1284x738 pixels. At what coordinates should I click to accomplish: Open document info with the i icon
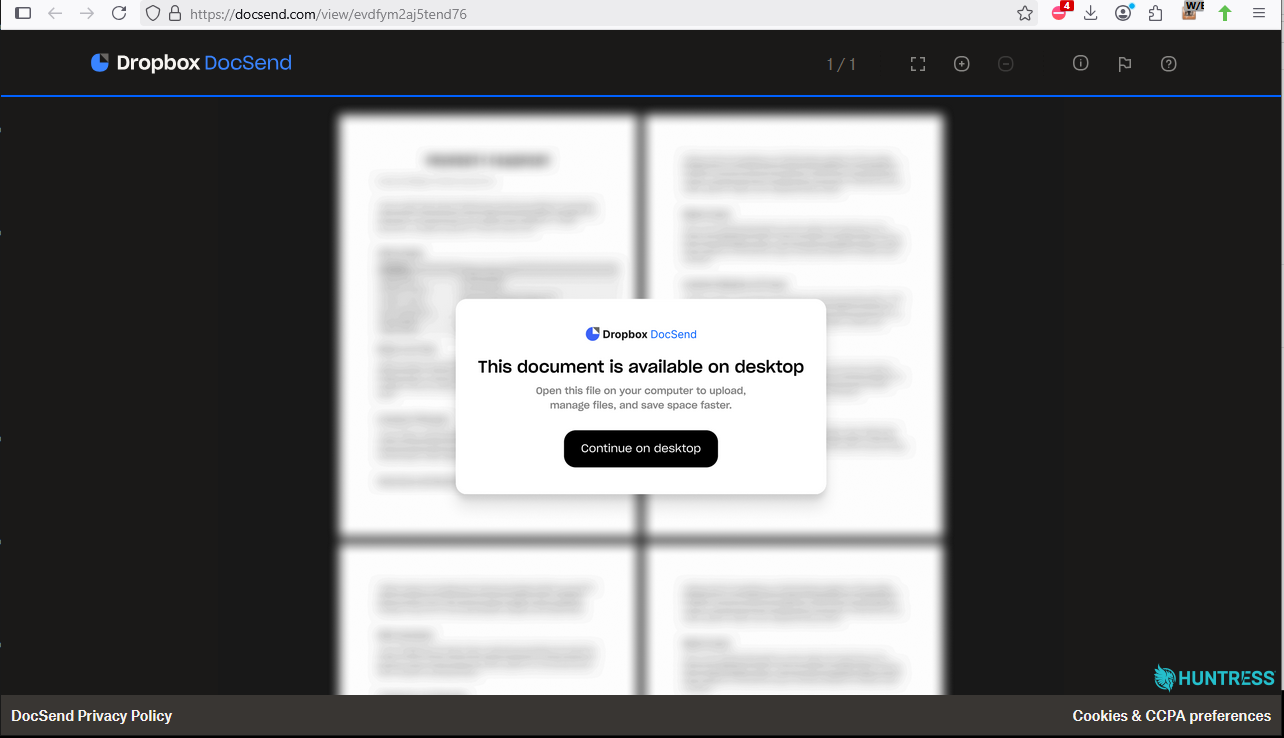tap(1081, 63)
